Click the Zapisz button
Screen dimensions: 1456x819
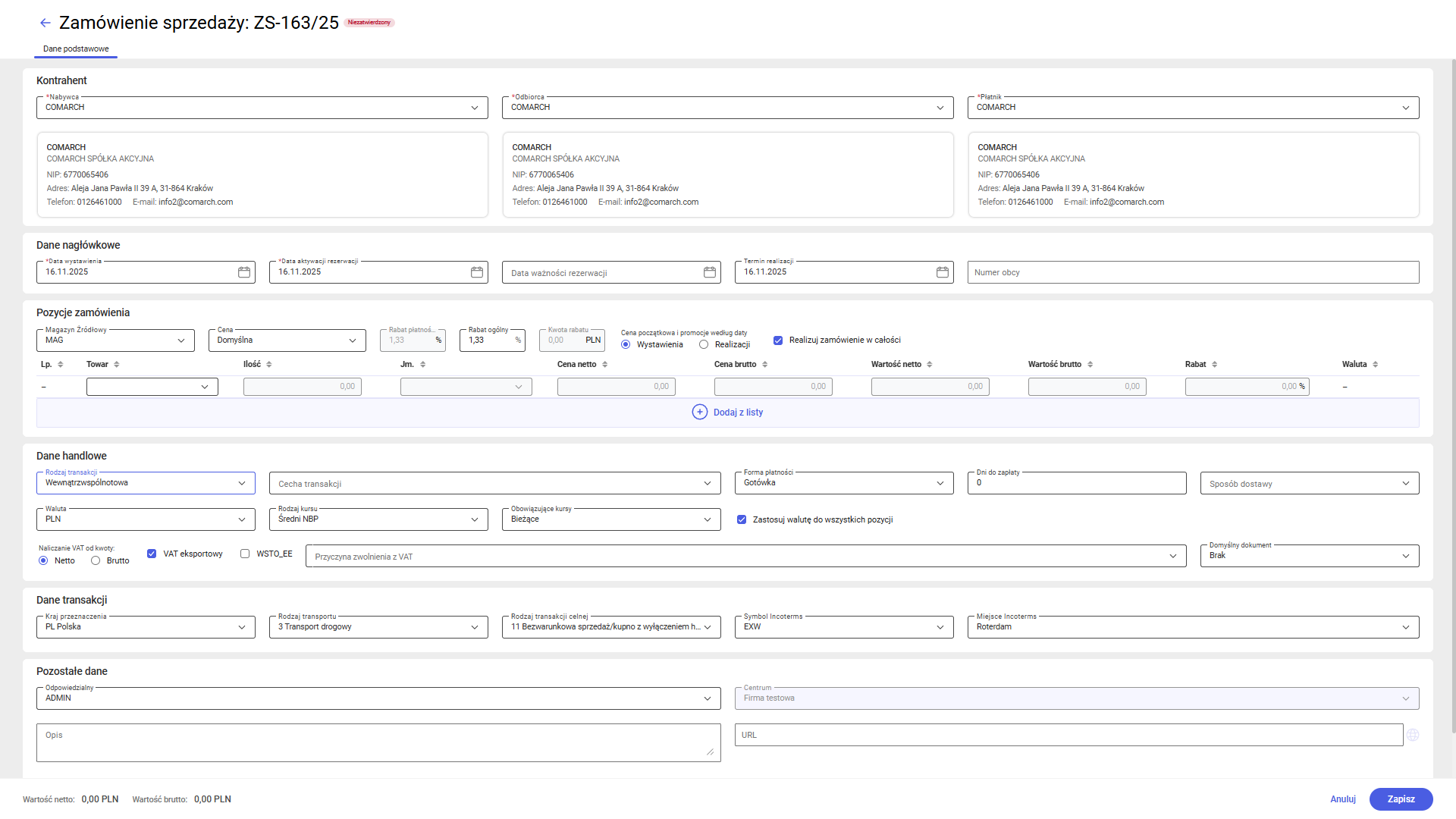(x=1401, y=799)
